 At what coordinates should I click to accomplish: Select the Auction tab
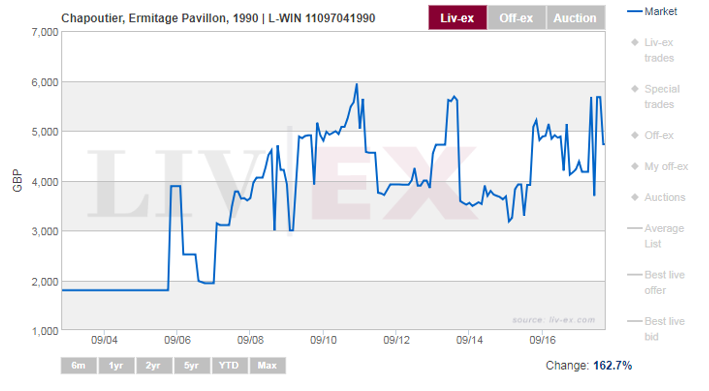click(x=575, y=18)
